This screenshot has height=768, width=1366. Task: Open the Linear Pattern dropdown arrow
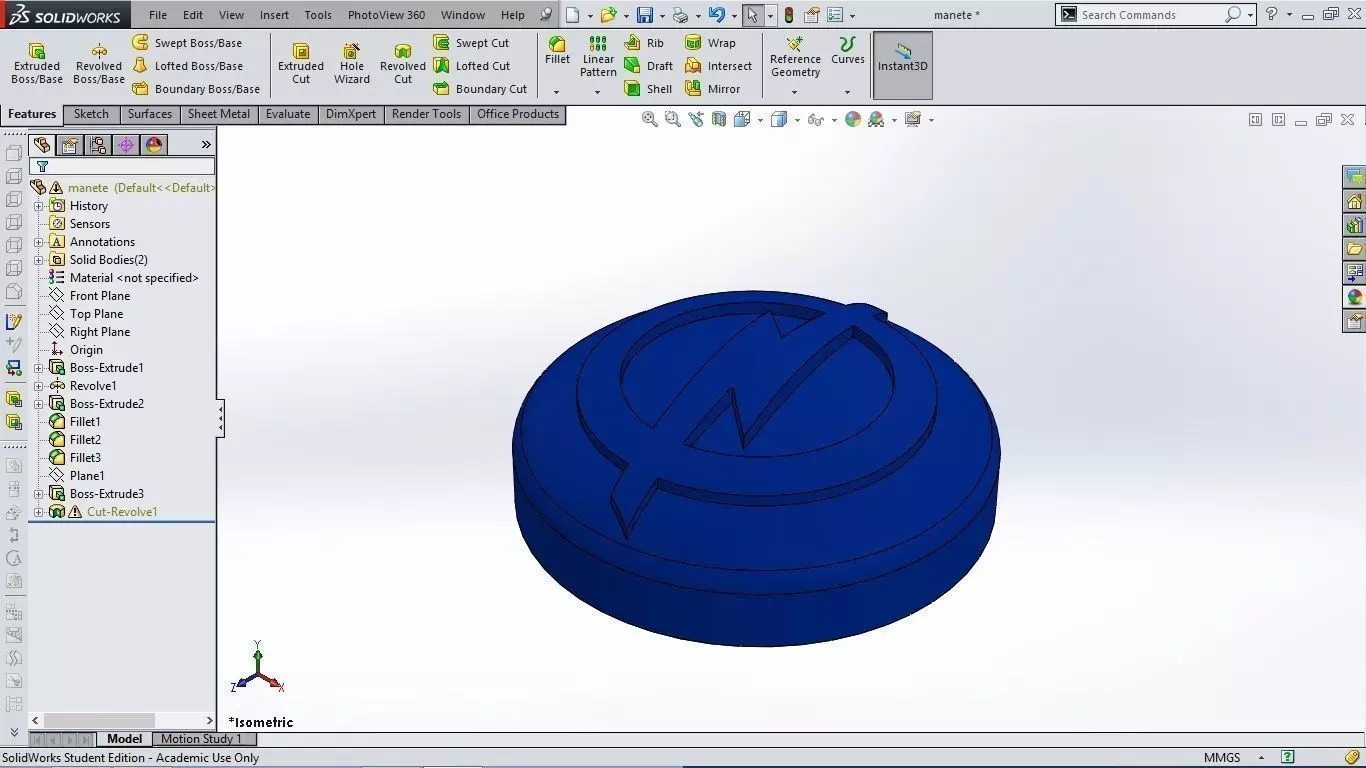(598, 92)
